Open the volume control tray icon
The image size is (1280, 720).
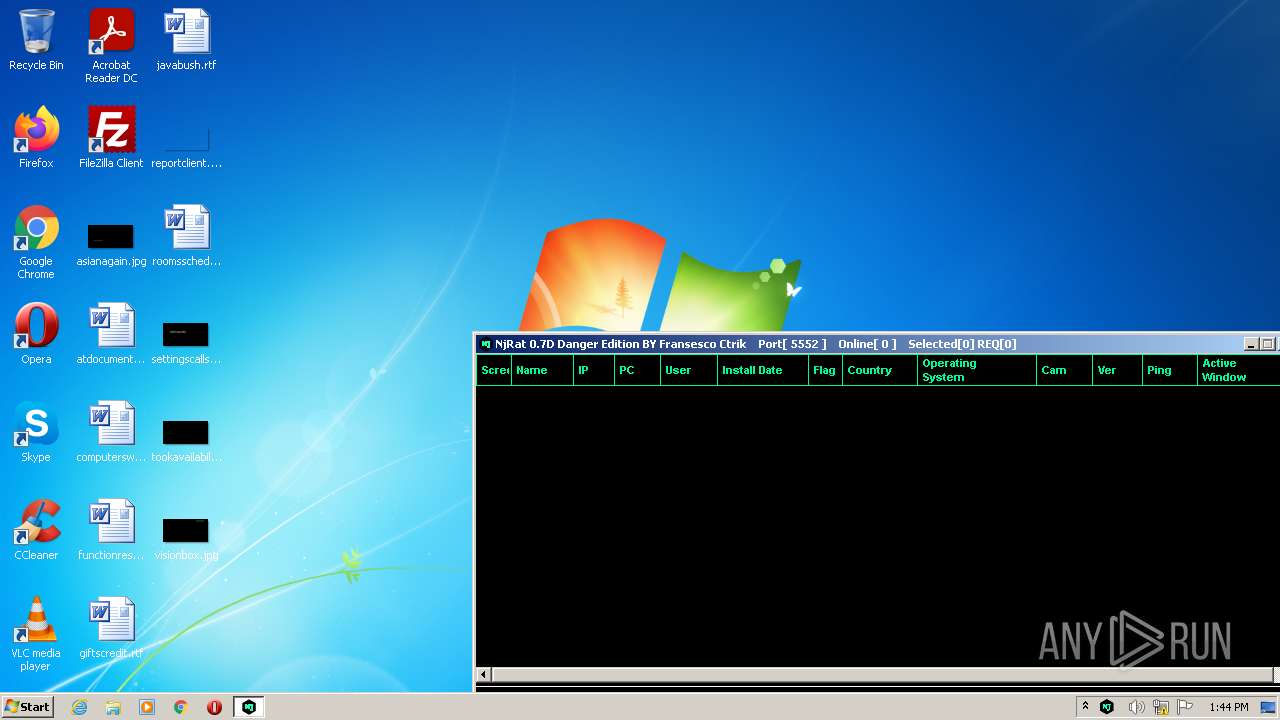pos(1136,707)
